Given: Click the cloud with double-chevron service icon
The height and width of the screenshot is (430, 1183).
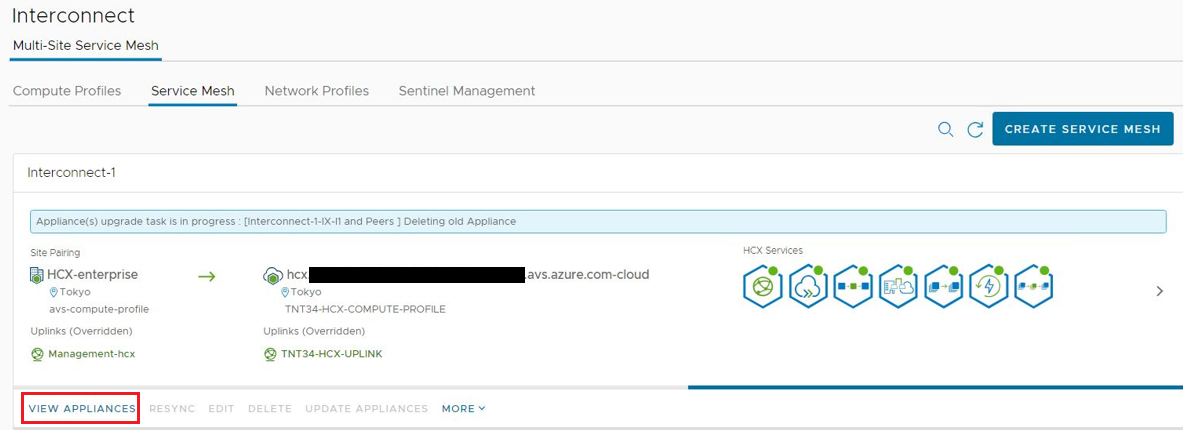Looking at the screenshot, I should (x=808, y=287).
